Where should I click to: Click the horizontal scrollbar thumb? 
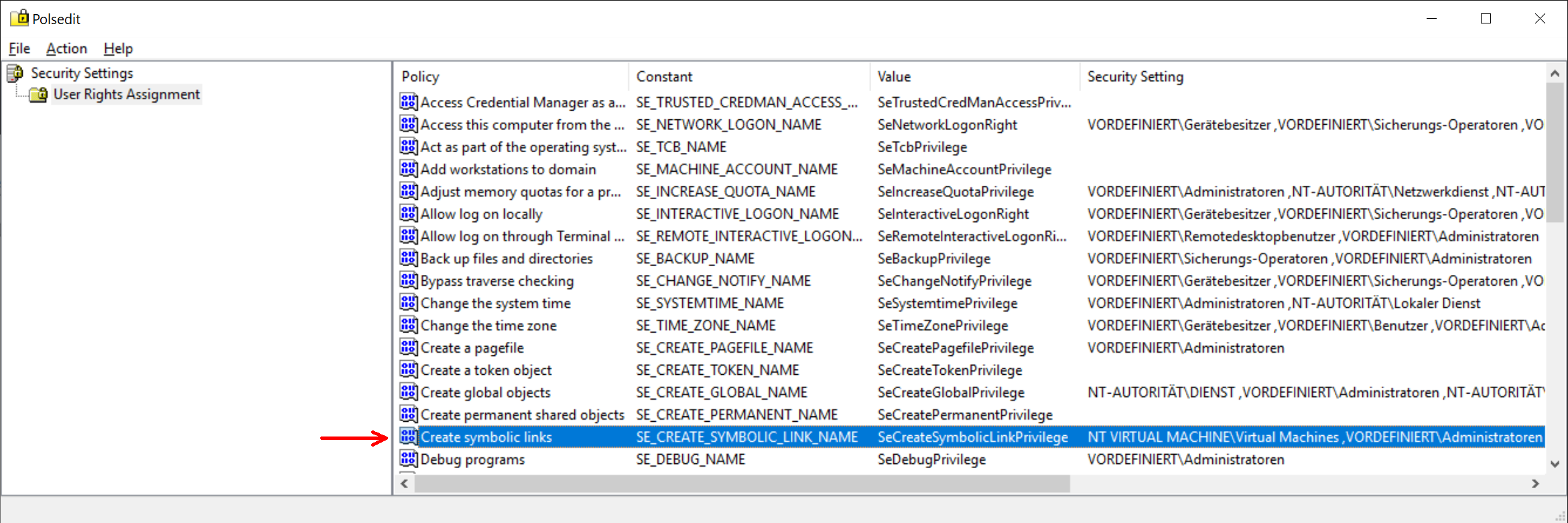point(742,483)
